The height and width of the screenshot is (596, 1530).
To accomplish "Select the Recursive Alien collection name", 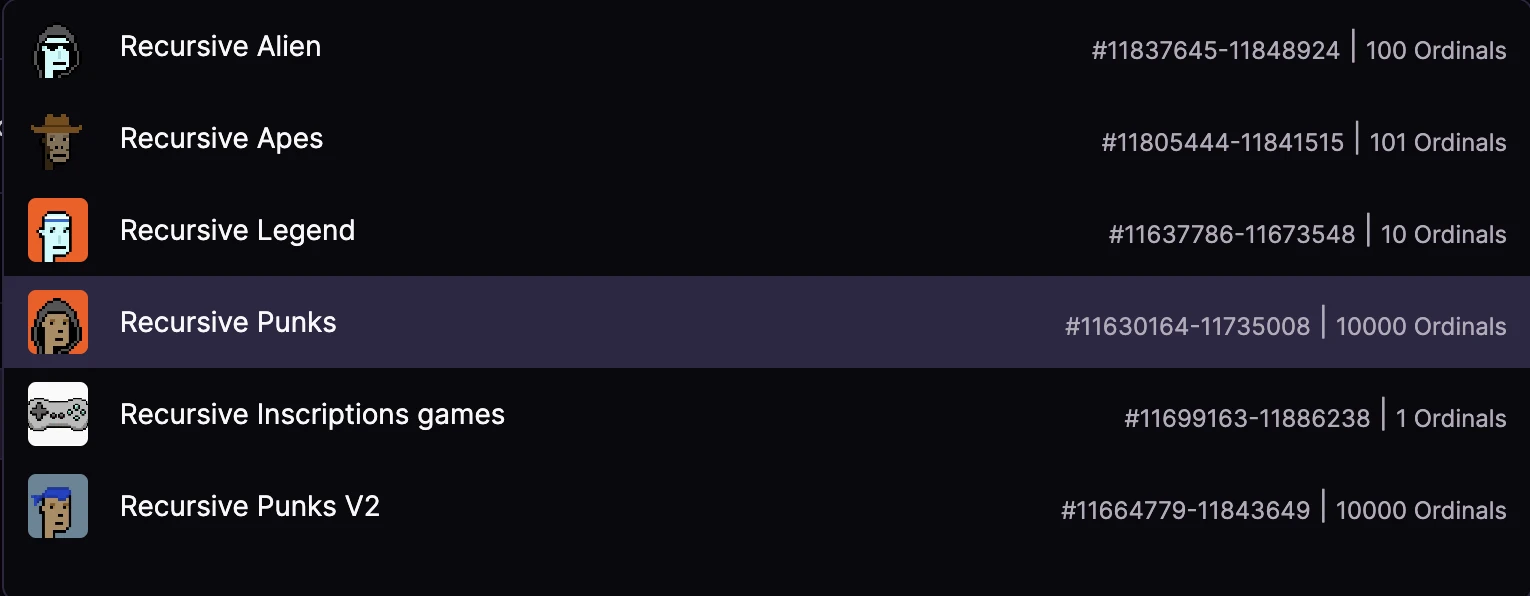I will click(x=220, y=47).
